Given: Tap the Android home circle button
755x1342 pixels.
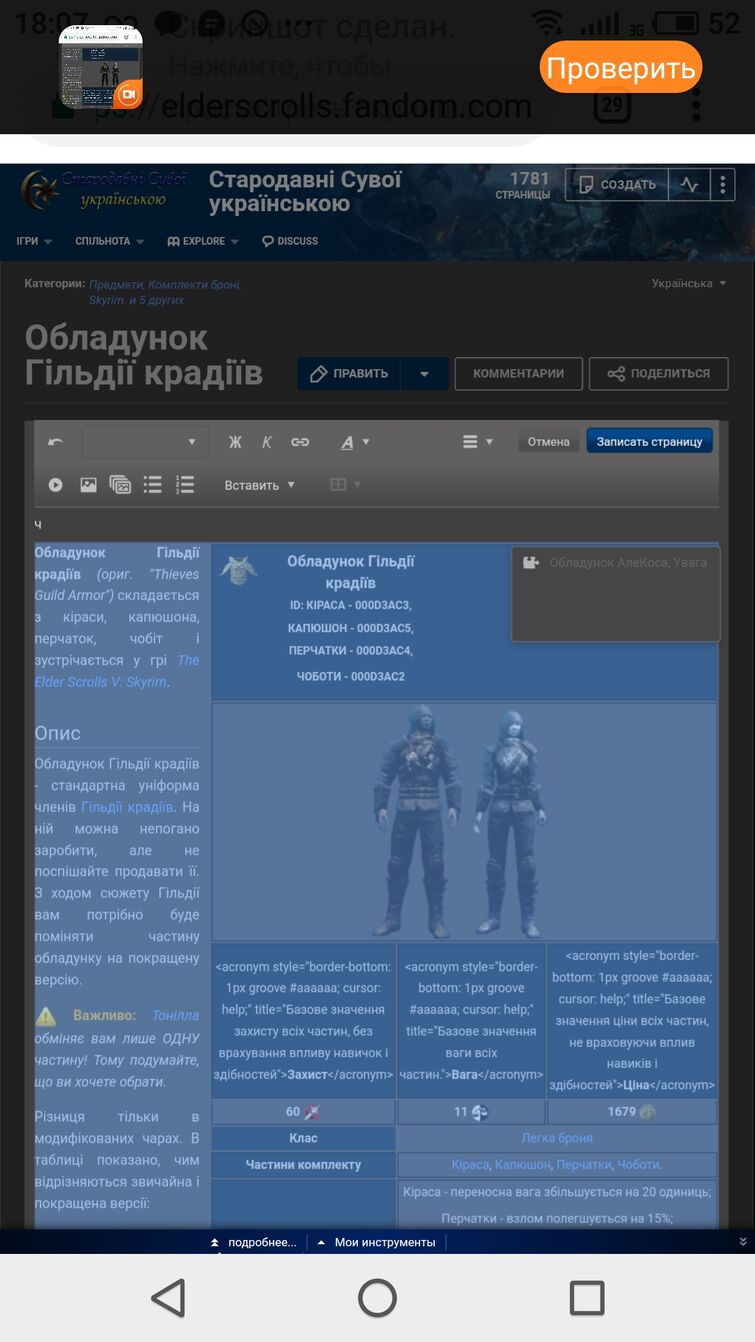Looking at the screenshot, I should [x=377, y=1298].
